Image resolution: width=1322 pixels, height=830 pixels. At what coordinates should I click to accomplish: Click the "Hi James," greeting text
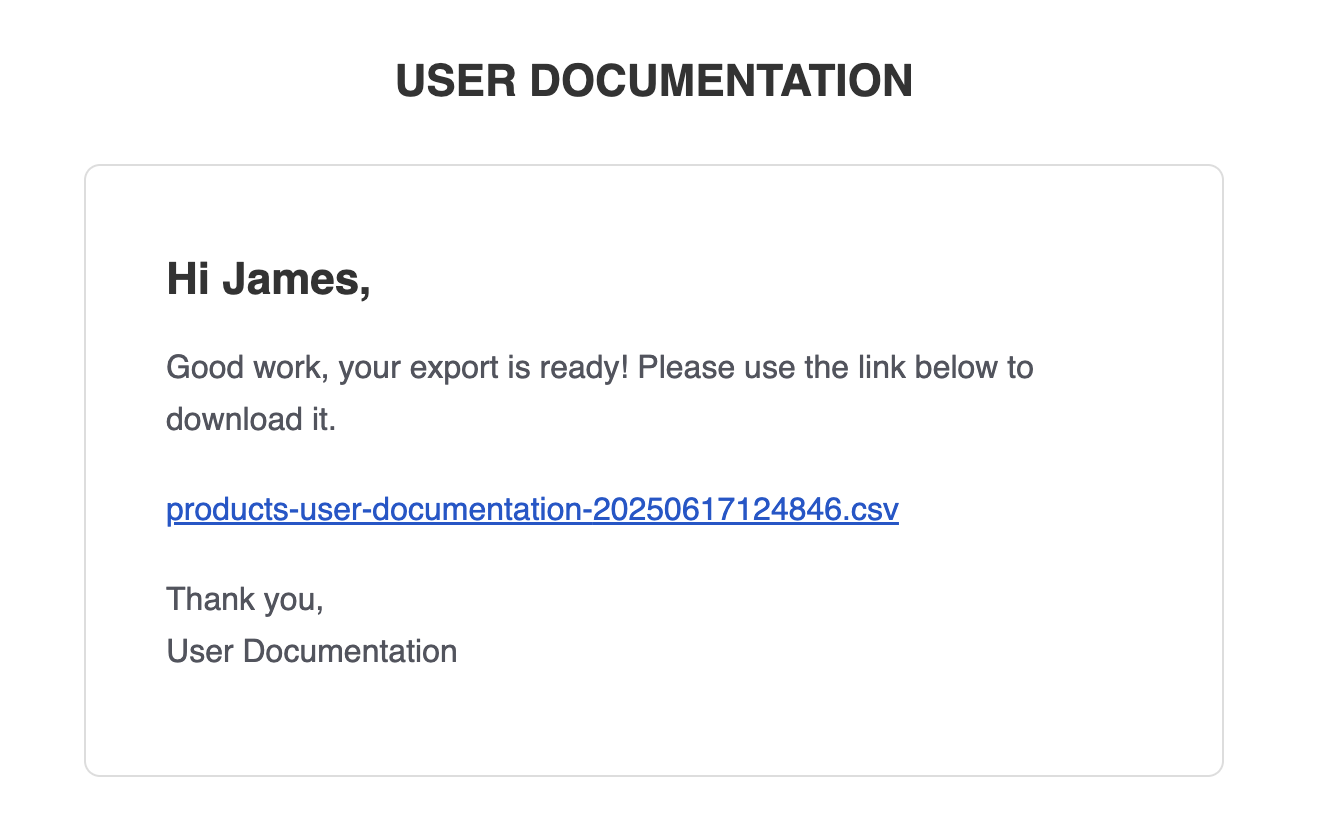point(268,279)
